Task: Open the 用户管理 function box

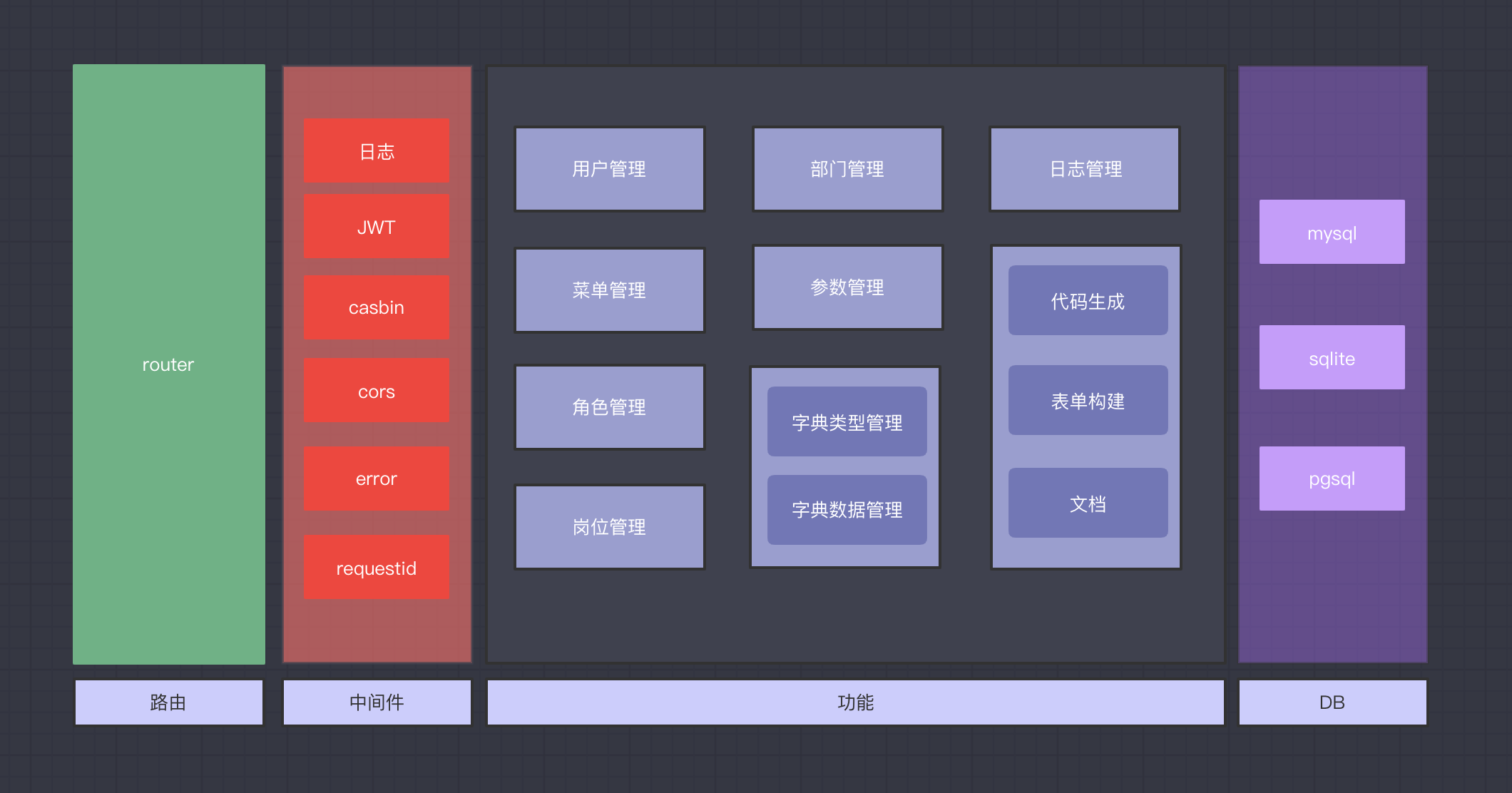Action: pos(609,169)
